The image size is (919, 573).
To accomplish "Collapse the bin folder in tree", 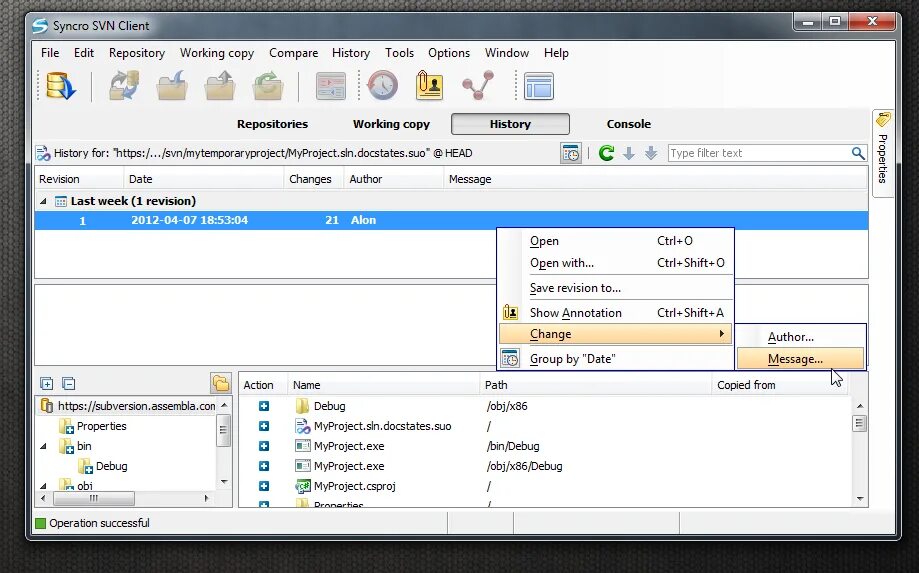I will (x=43, y=446).
